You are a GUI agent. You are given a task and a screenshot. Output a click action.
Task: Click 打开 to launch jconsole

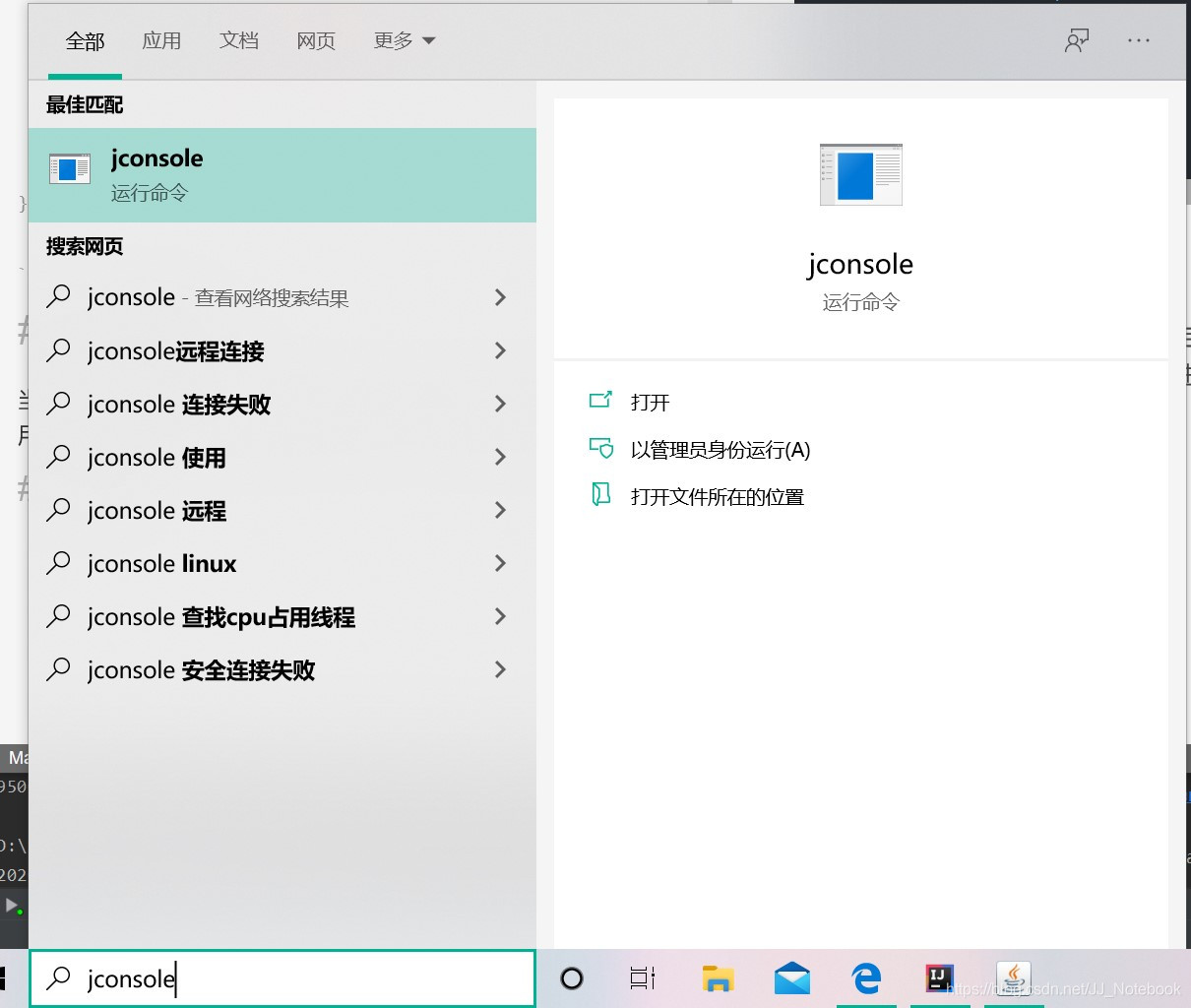650,402
